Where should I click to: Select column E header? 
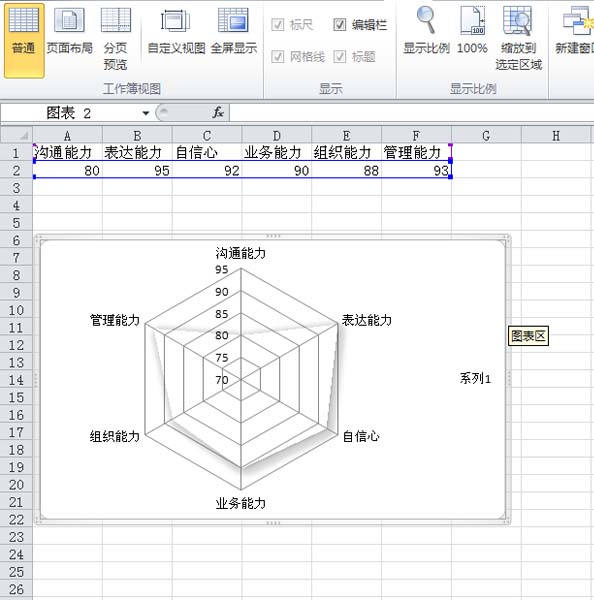[346, 135]
